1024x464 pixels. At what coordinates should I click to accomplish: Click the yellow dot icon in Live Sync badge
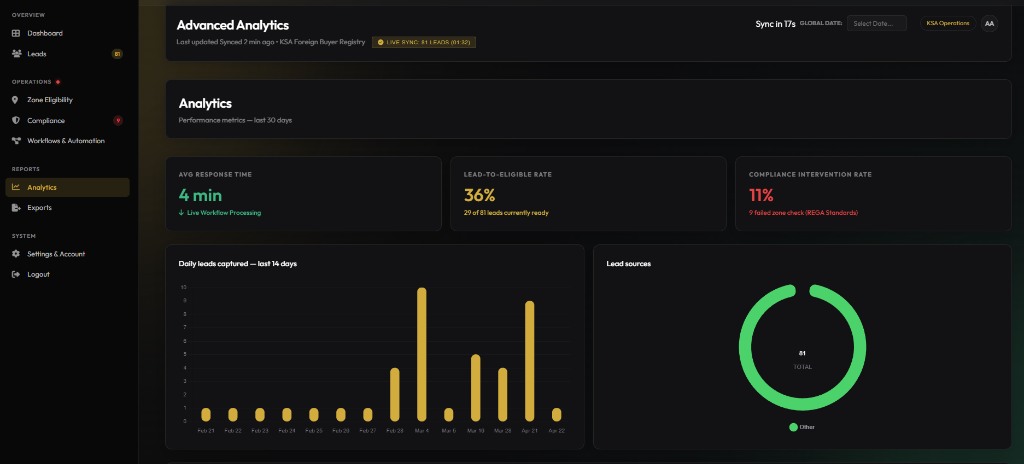[x=381, y=42]
